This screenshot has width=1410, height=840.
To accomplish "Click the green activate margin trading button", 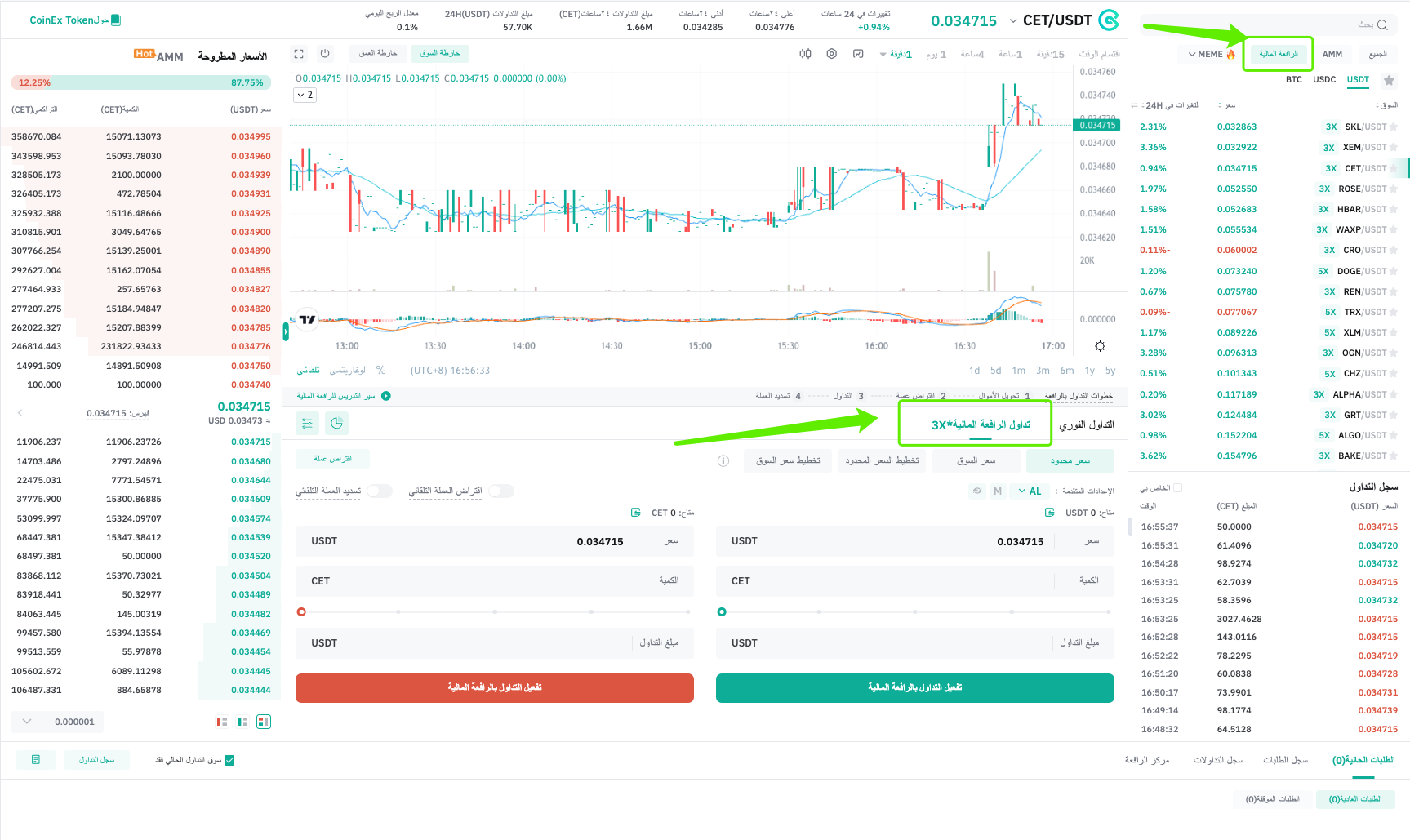I will tap(914, 687).
